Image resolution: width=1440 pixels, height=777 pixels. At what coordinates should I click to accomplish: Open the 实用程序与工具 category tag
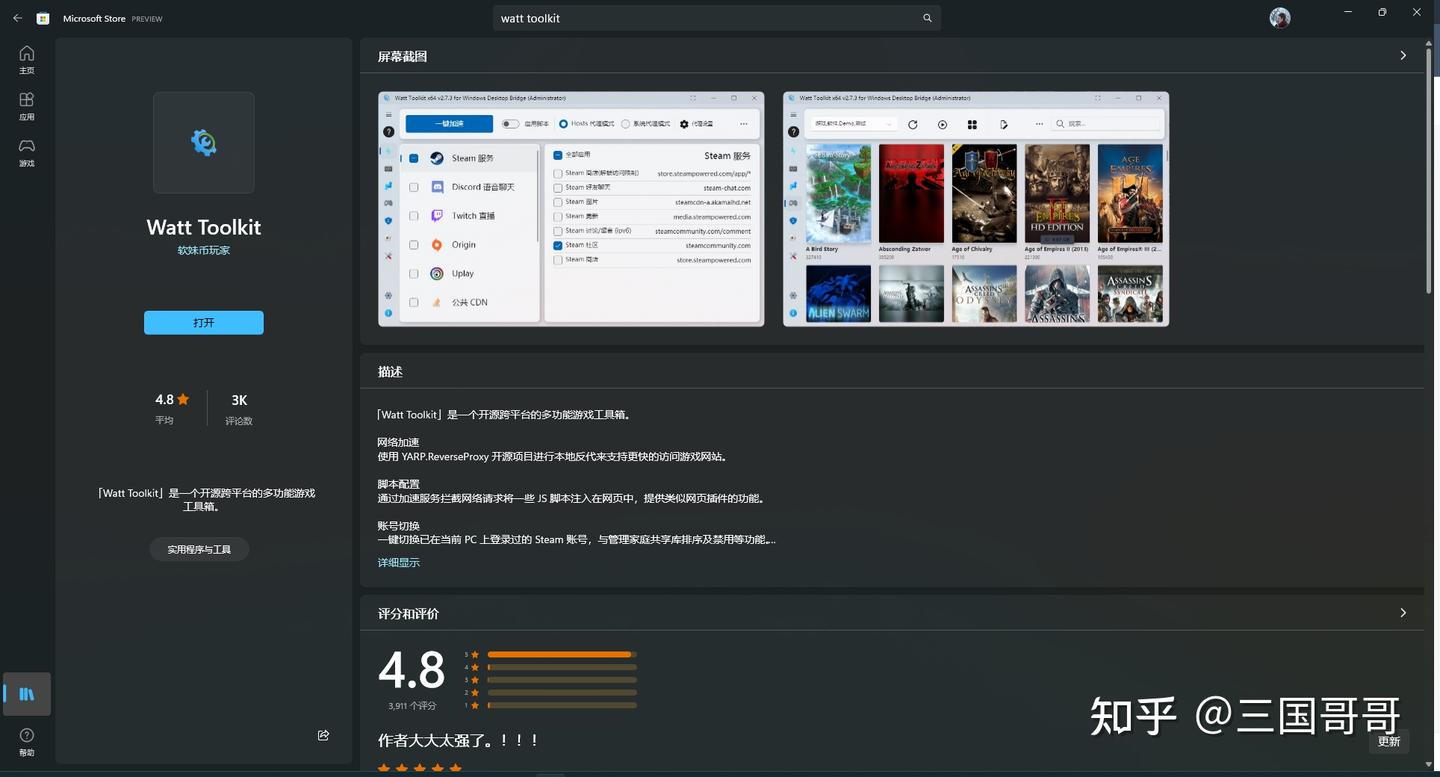(x=199, y=549)
